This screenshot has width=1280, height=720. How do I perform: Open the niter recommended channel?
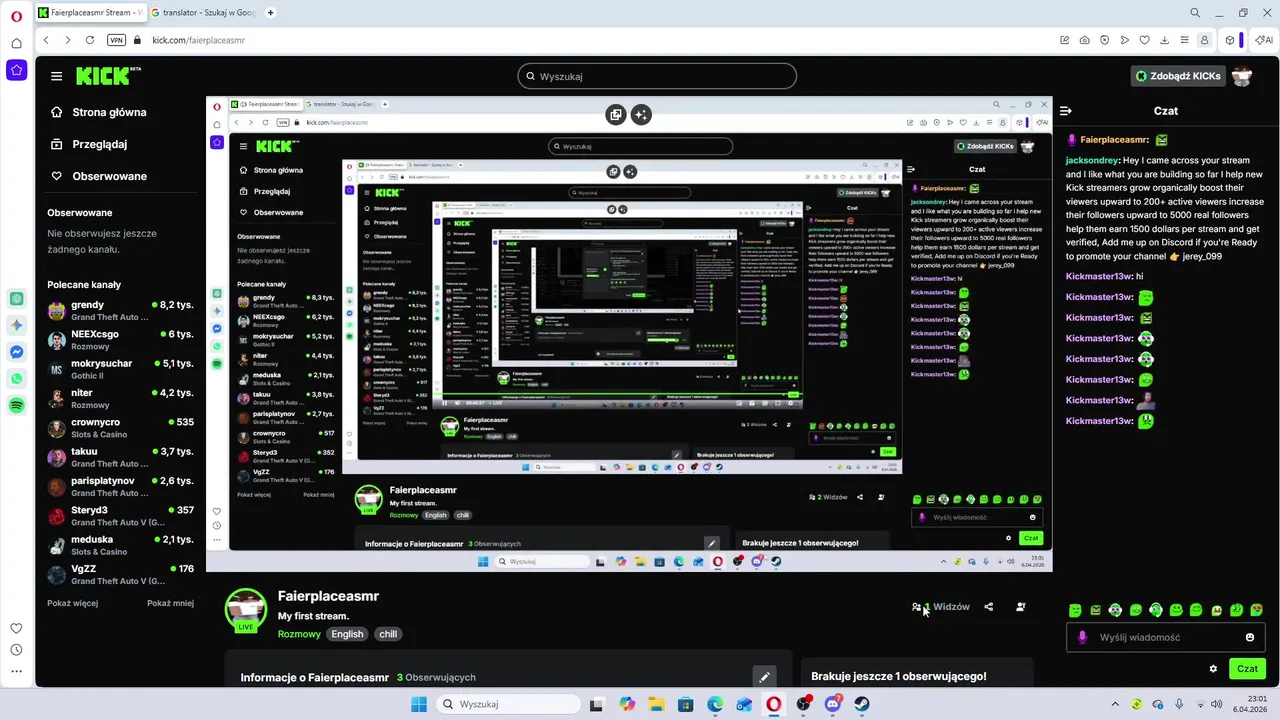(x=121, y=398)
